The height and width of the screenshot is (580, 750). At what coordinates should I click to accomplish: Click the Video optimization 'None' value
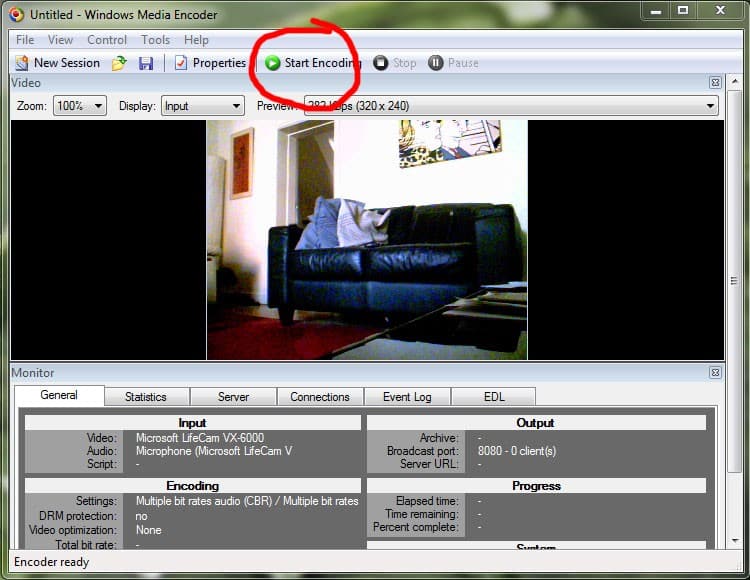click(x=148, y=530)
